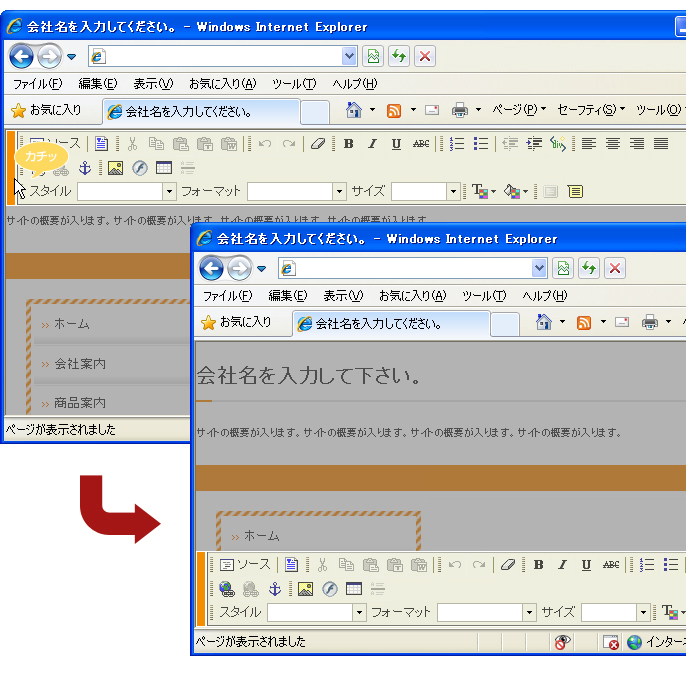
Task: Click the Back button in back window
Action: tap(21, 56)
